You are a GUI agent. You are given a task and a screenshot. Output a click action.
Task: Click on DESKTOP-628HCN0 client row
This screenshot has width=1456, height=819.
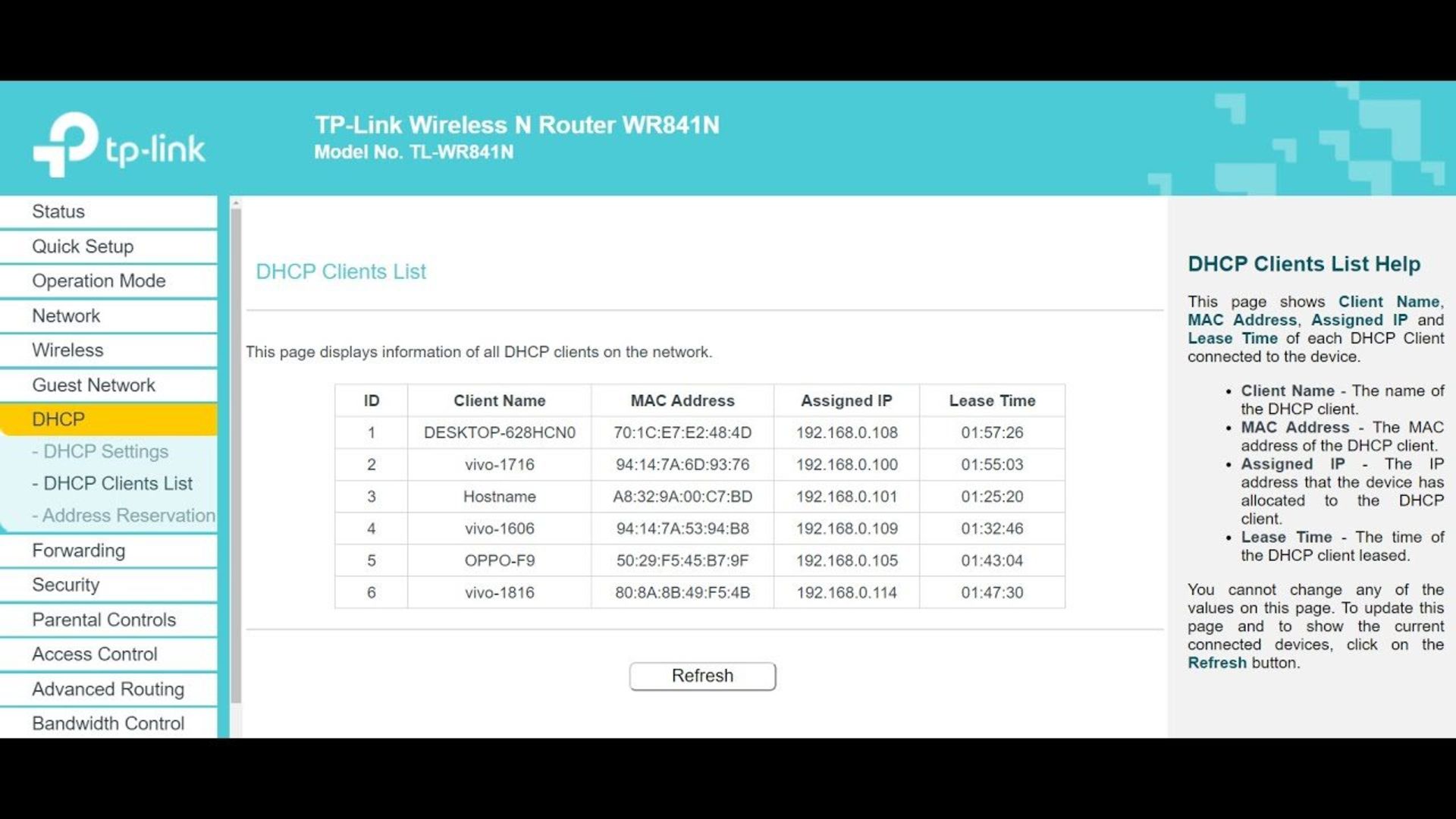click(700, 432)
